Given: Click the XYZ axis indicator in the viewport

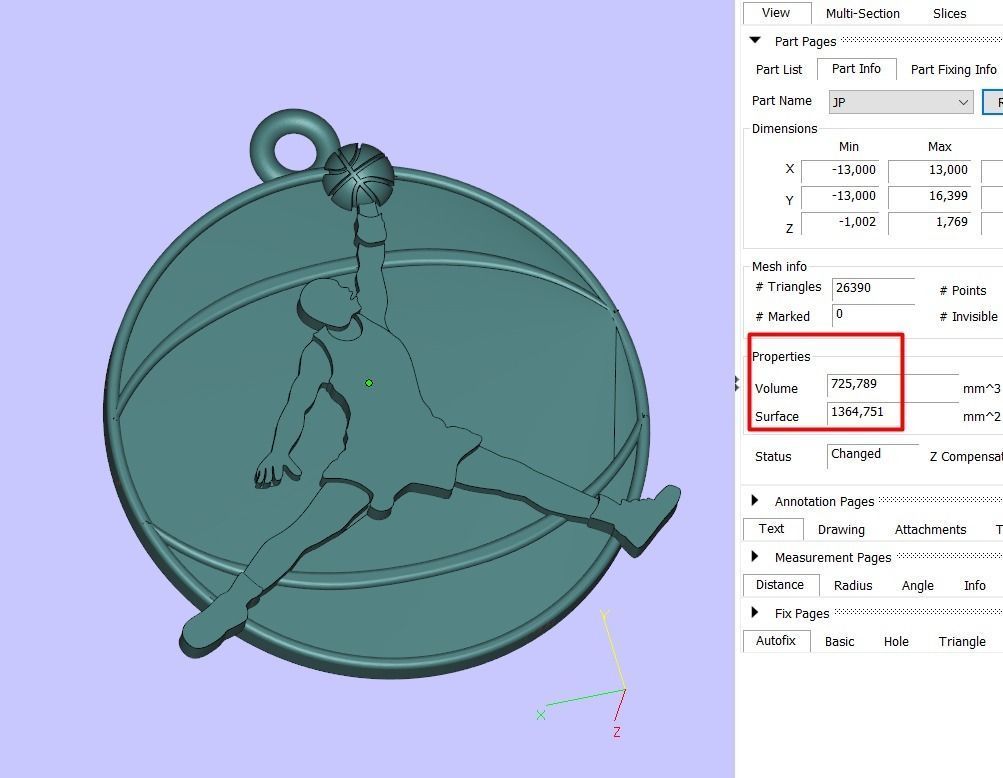Looking at the screenshot, I should point(583,675).
